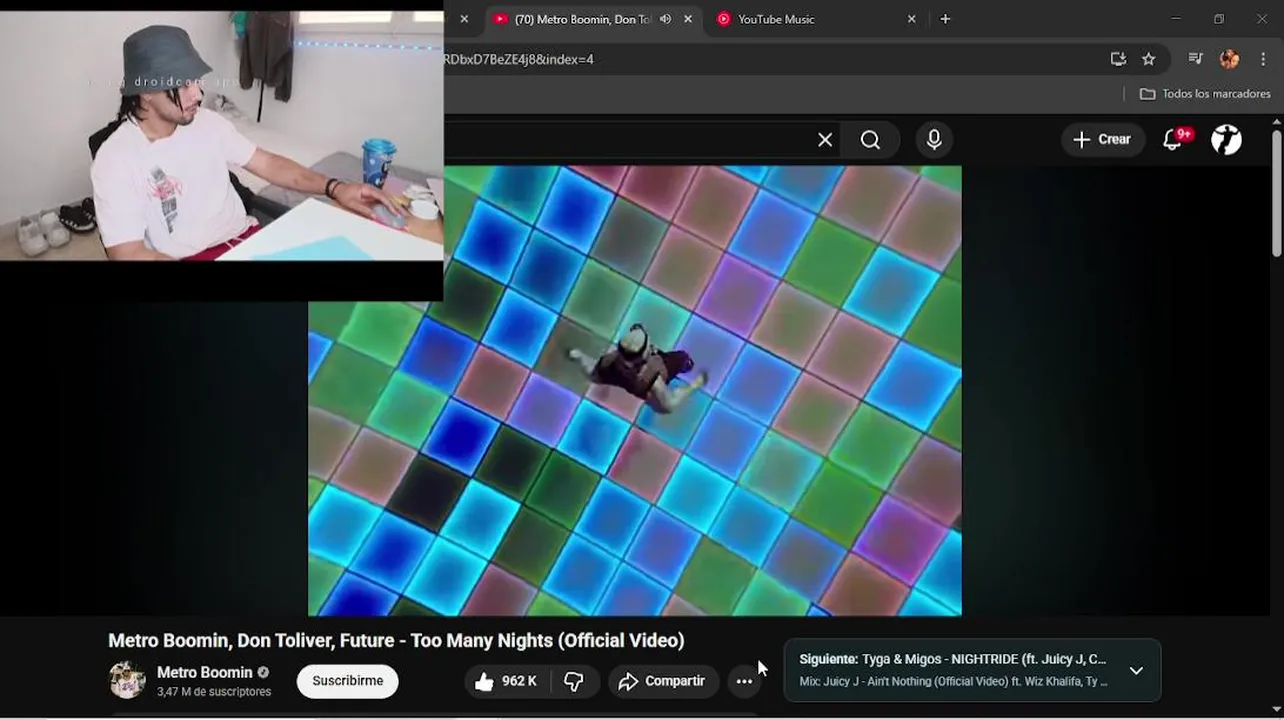Dislike the video with thumbs down
The width and height of the screenshot is (1284, 720).
(574, 681)
